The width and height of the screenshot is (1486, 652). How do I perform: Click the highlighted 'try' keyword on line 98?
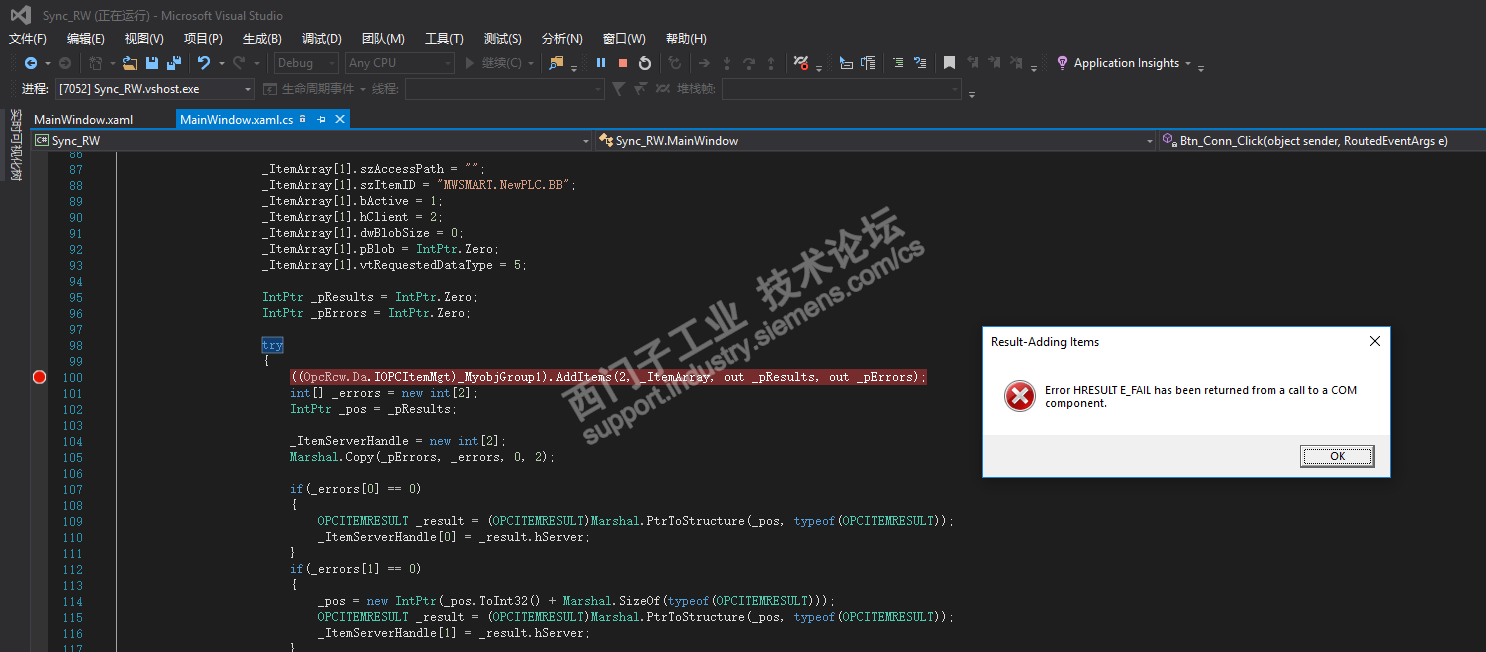[272, 345]
